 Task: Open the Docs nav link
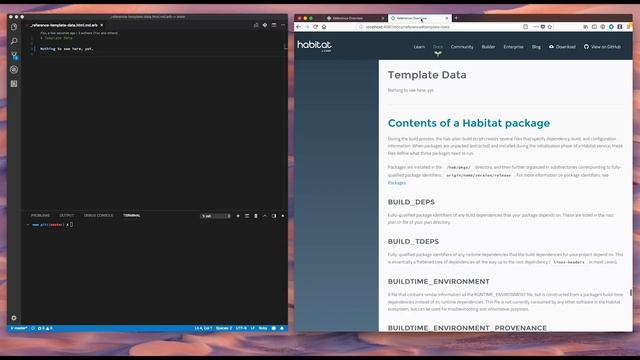(438, 47)
